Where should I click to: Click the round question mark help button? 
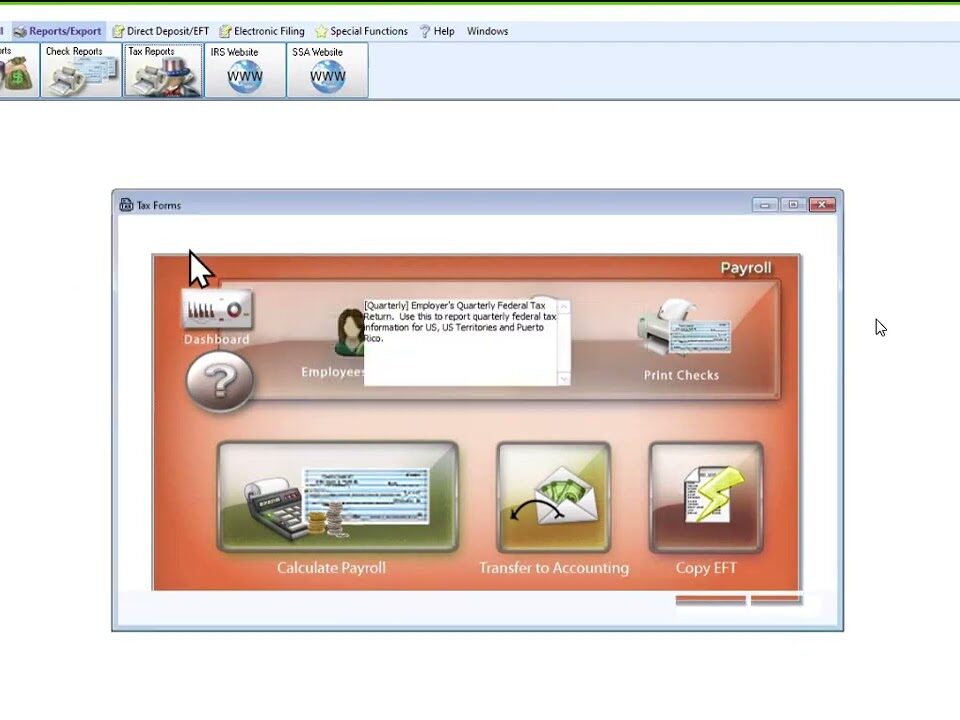pyautogui.click(x=219, y=381)
